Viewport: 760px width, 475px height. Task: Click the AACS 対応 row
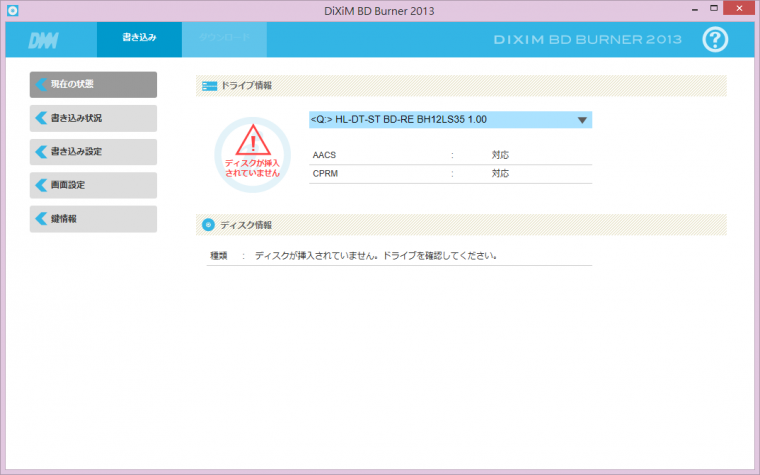450,155
